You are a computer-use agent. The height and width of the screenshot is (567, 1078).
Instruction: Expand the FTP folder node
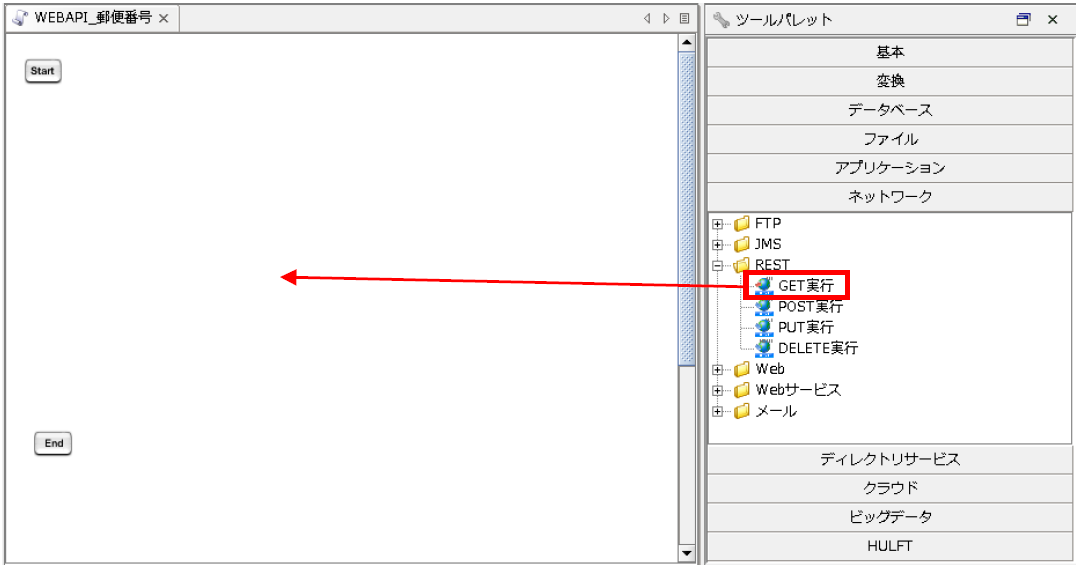point(717,224)
